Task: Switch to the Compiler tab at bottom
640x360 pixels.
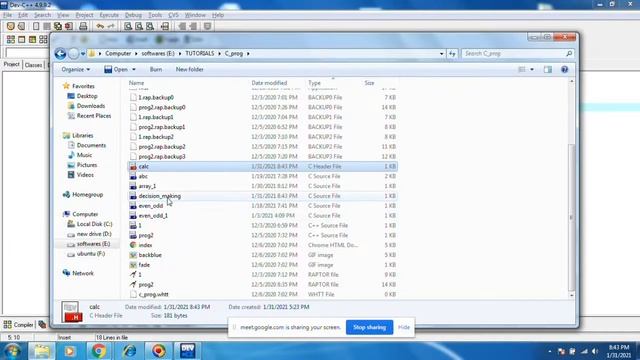Action: pyautogui.click(x=18, y=325)
